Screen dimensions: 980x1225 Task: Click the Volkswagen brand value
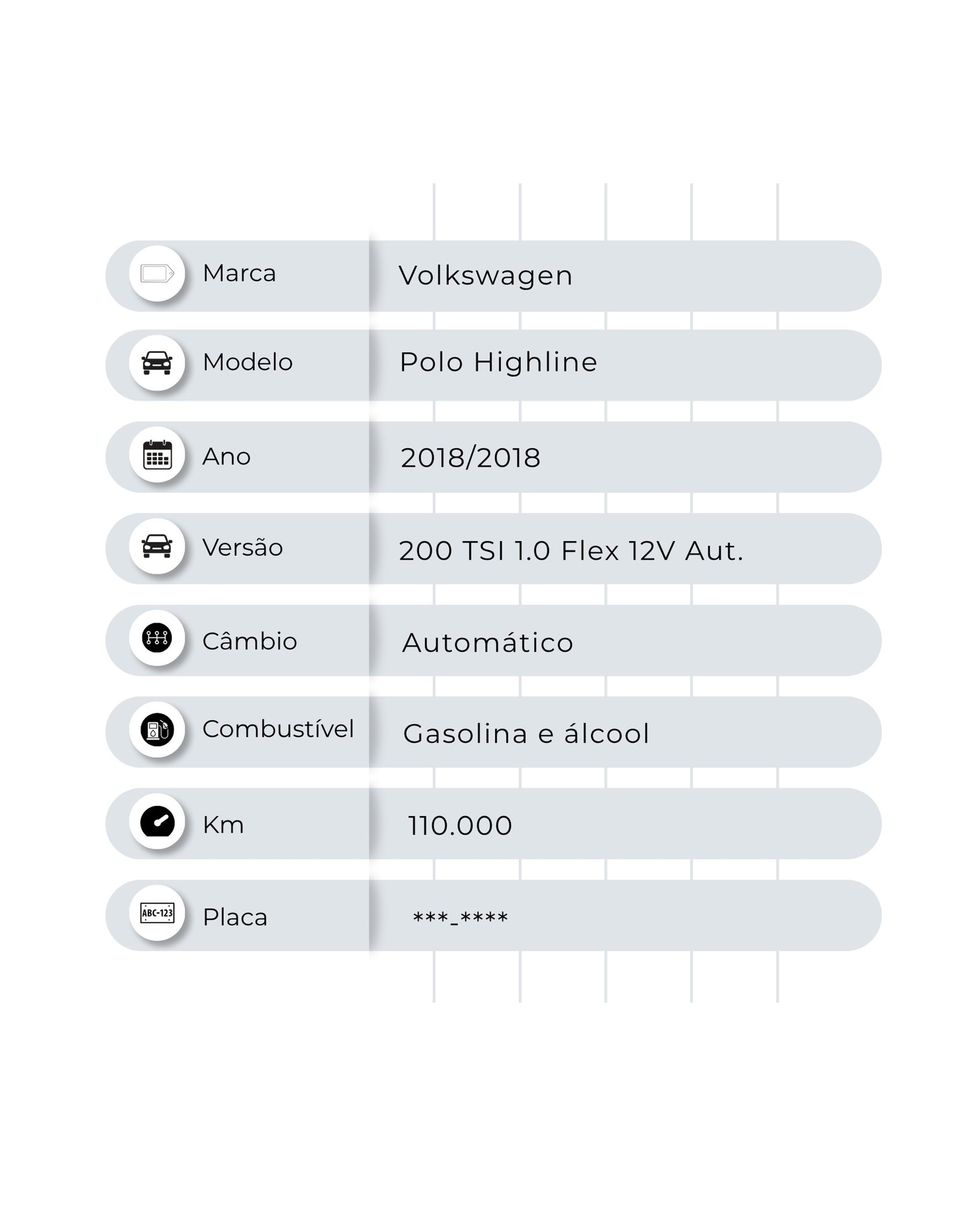click(x=486, y=276)
